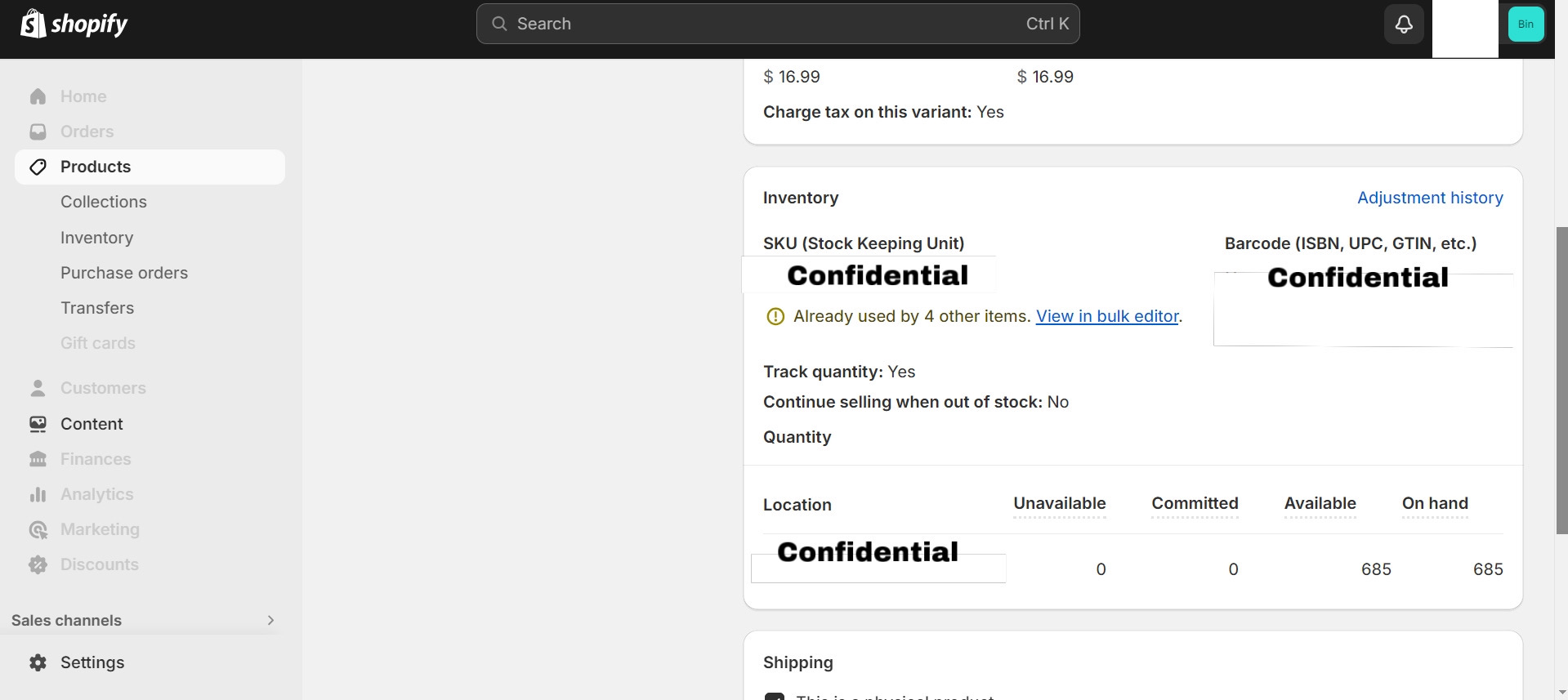Viewport: 1568px width, 700px height.
Task: Click the Analytics bar chart icon
Action: 38,494
